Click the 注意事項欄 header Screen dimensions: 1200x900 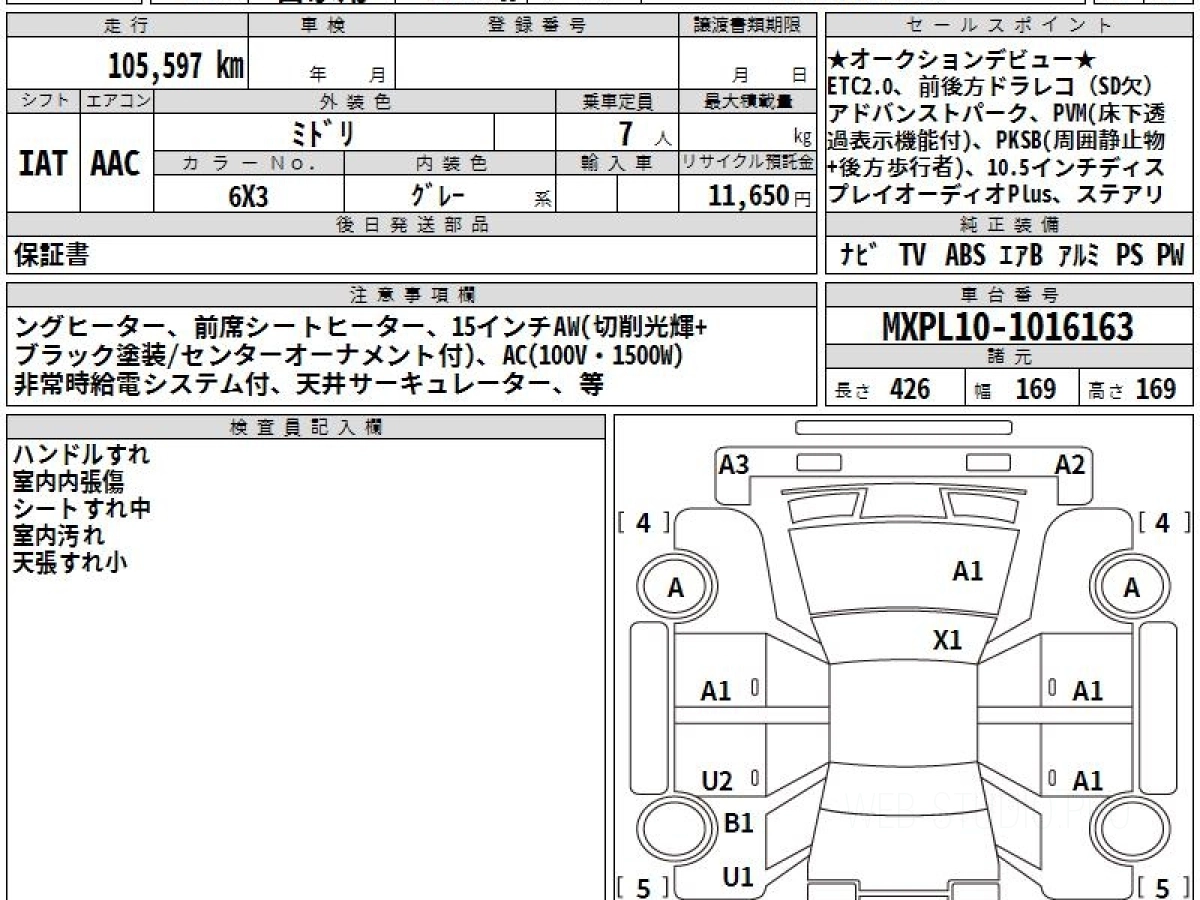click(411, 295)
